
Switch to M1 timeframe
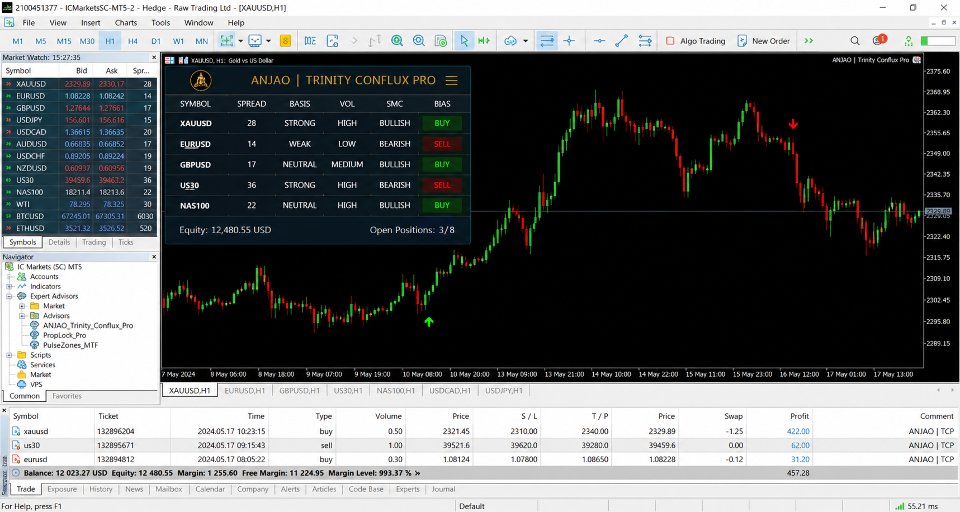click(x=18, y=41)
